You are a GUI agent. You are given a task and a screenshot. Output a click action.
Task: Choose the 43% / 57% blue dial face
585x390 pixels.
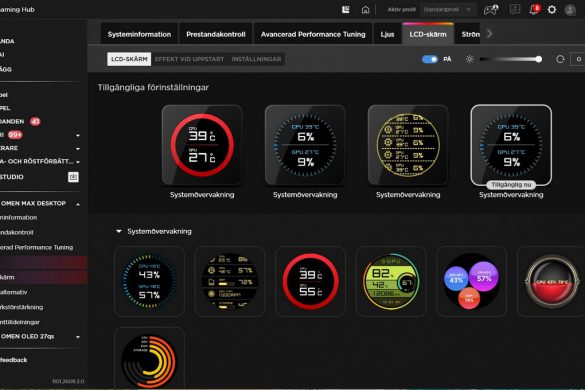tap(149, 281)
